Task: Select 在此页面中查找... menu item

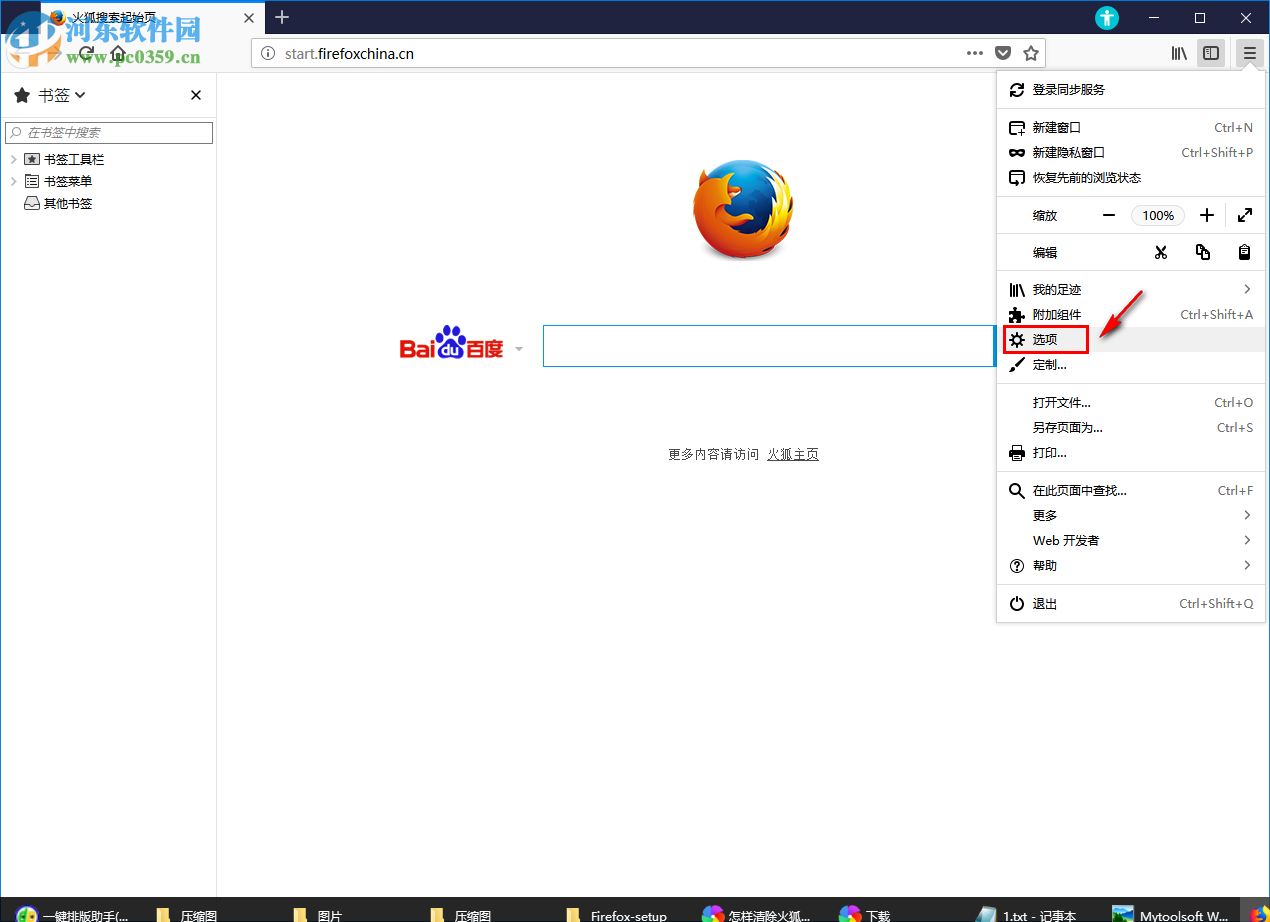Action: coord(1131,490)
